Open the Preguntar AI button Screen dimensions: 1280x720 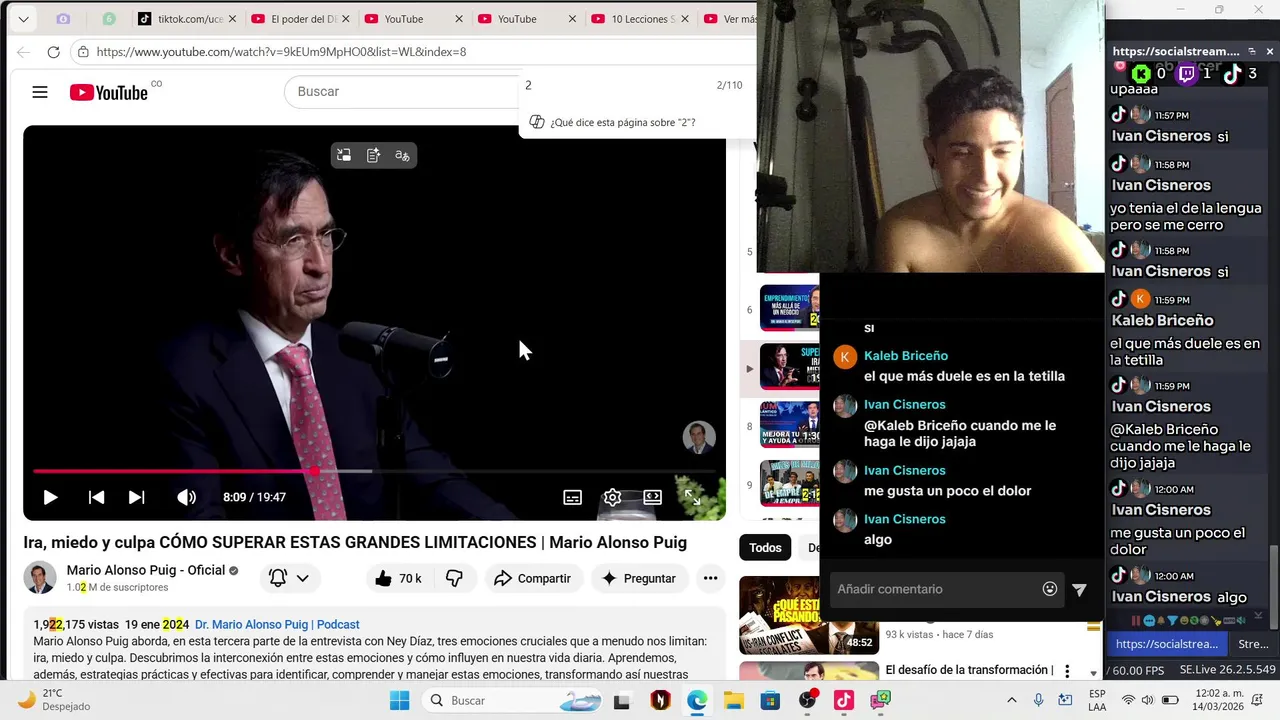coord(639,578)
